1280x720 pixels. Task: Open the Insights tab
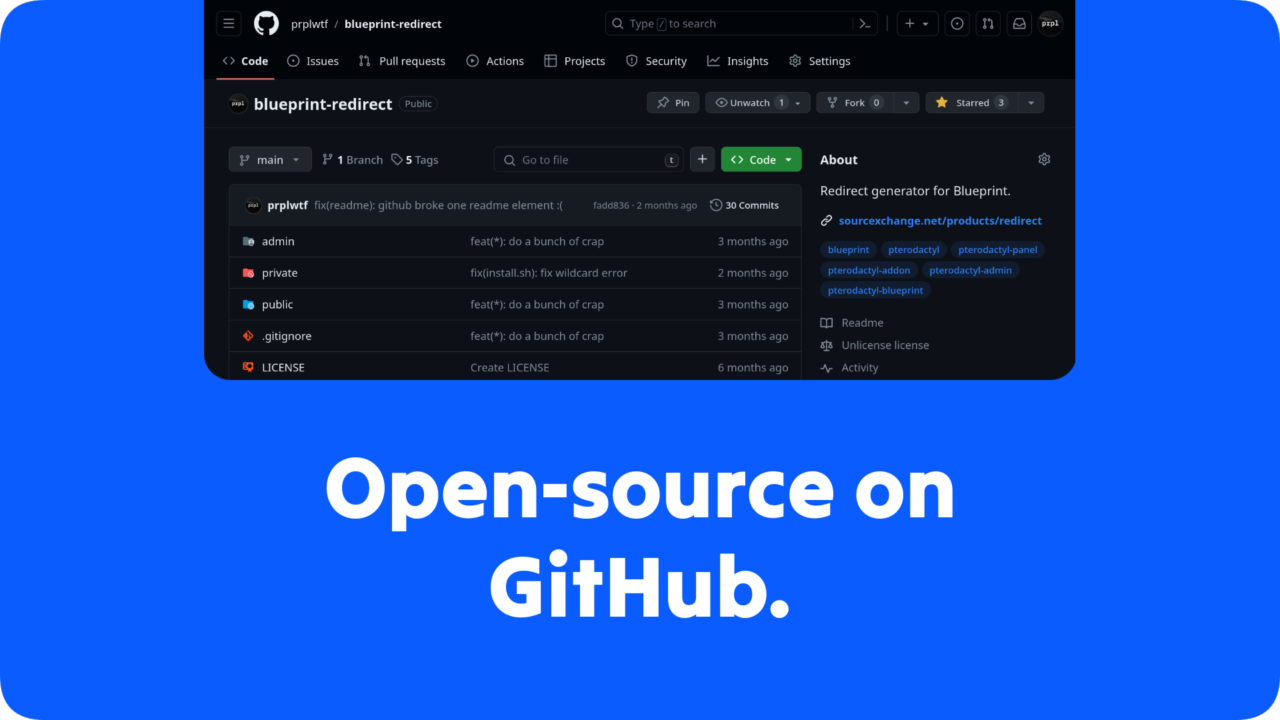[738, 61]
